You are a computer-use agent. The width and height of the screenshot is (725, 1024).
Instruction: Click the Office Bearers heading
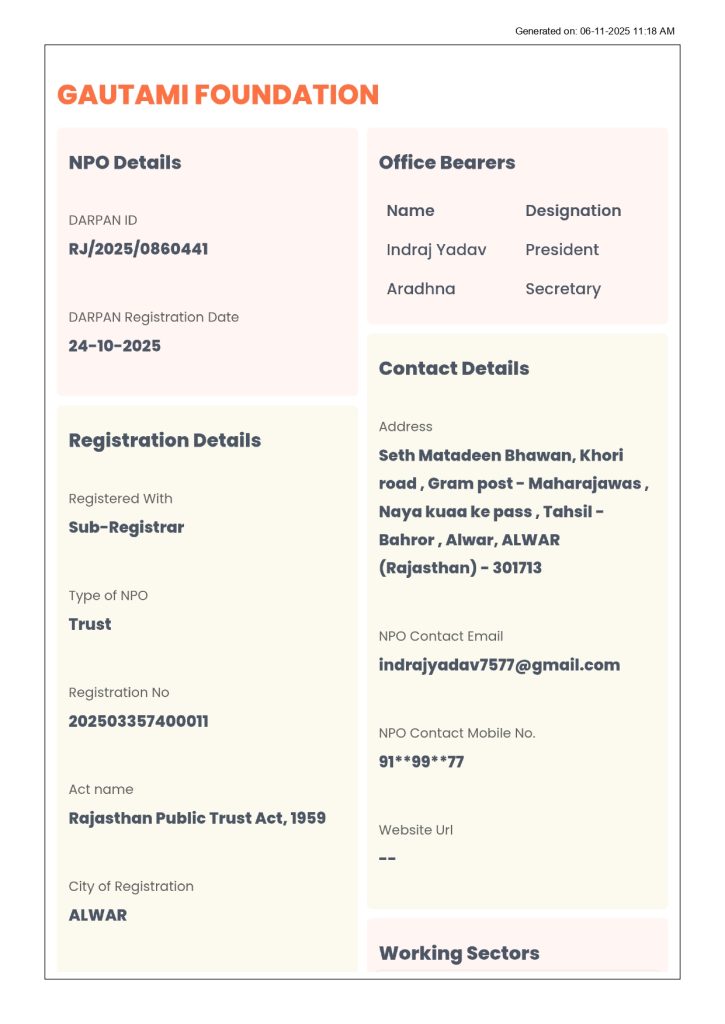tap(447, 163)
